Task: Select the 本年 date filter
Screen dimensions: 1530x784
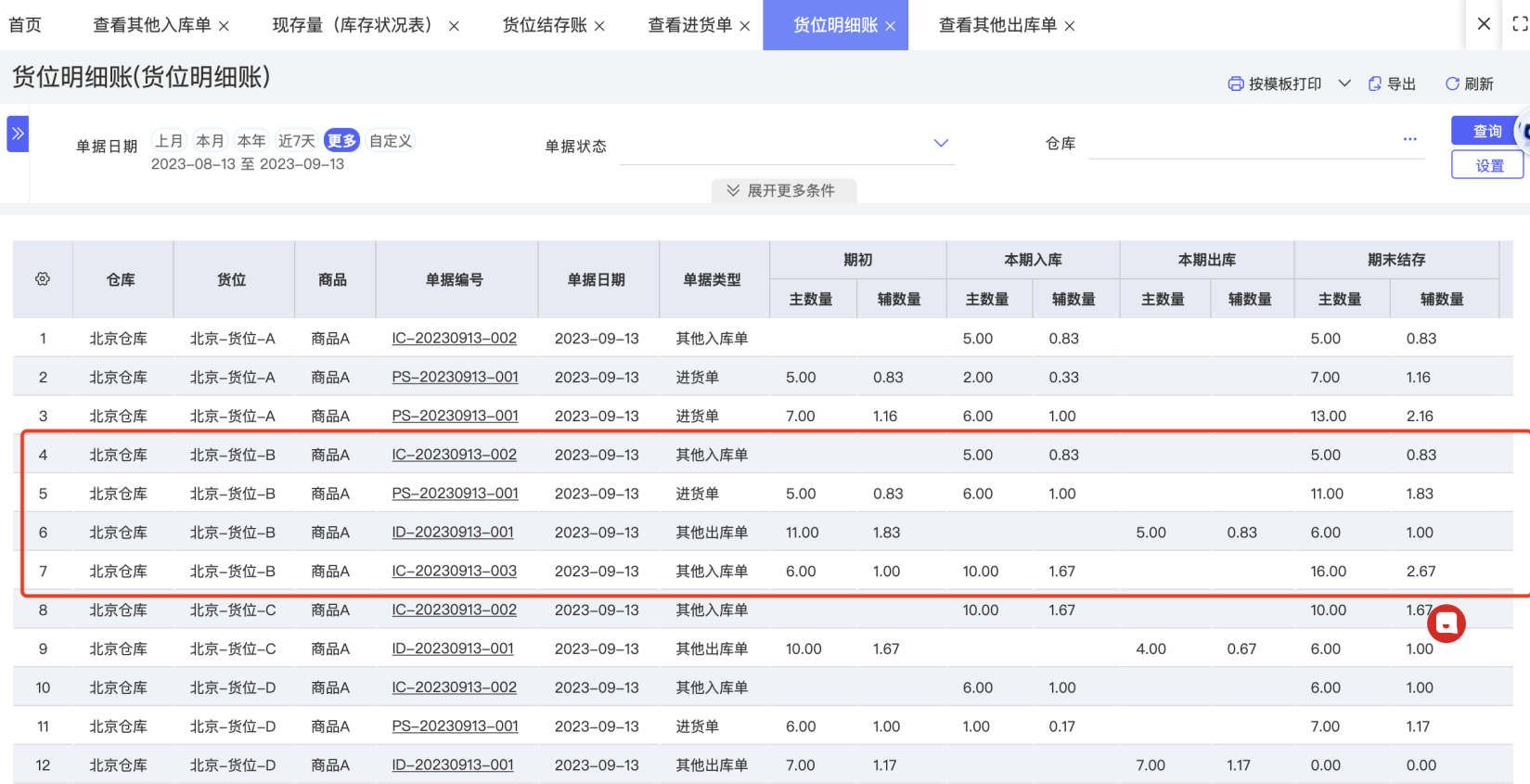Action: coord(251,141)
